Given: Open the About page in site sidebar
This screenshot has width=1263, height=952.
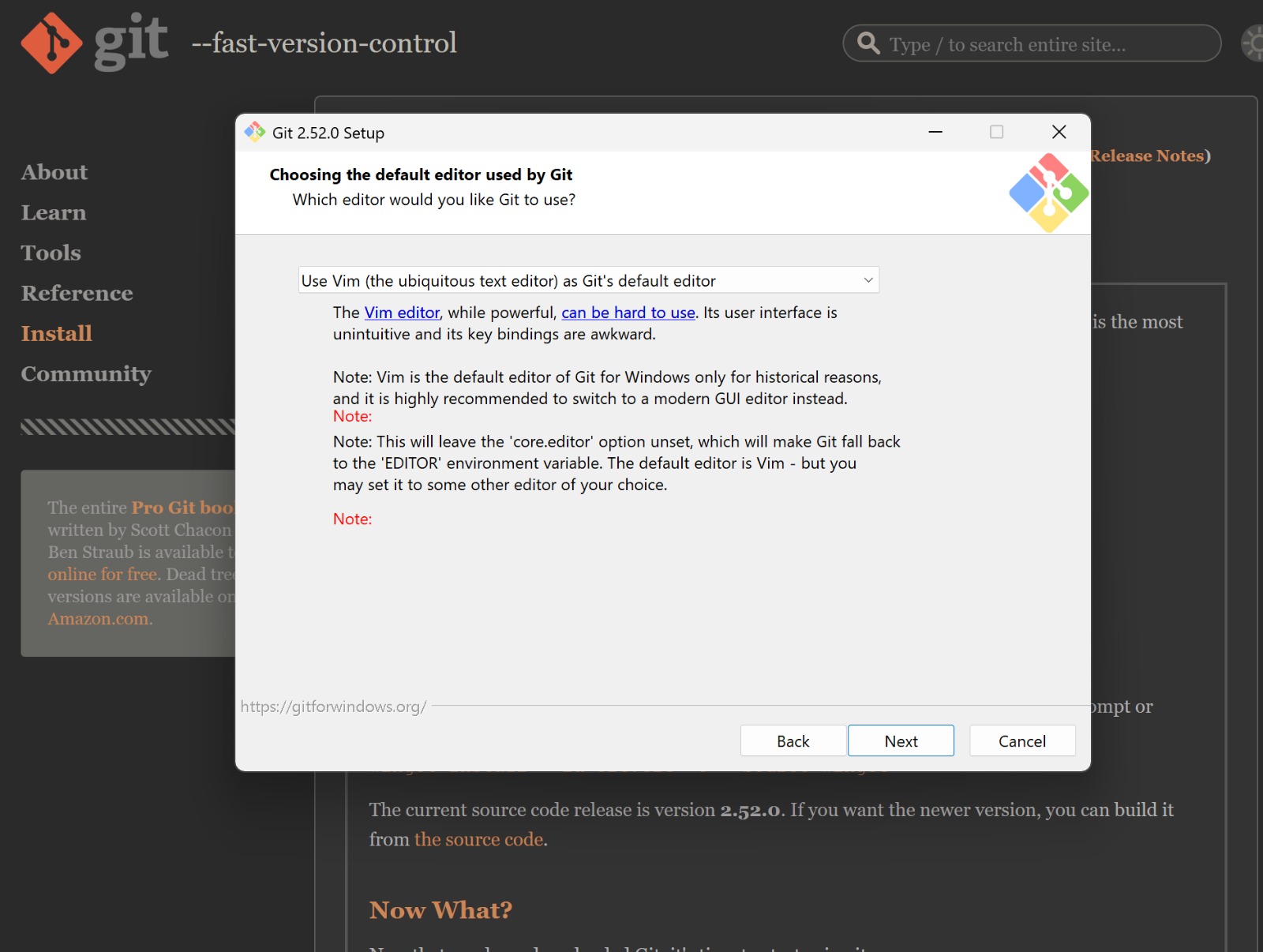Looking at the screenshot, I should coord(54,172).
